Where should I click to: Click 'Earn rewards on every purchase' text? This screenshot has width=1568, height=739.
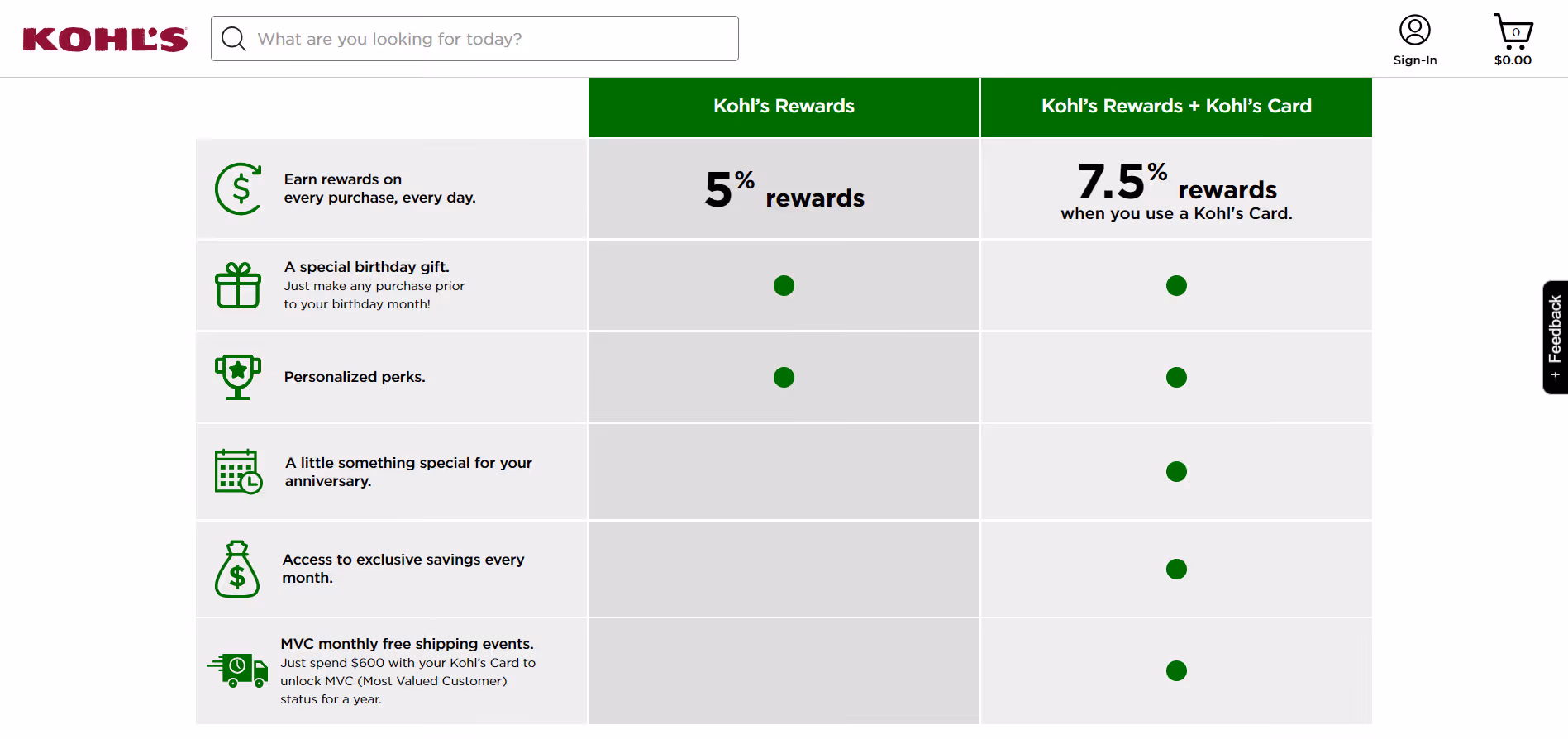(379, 188)
